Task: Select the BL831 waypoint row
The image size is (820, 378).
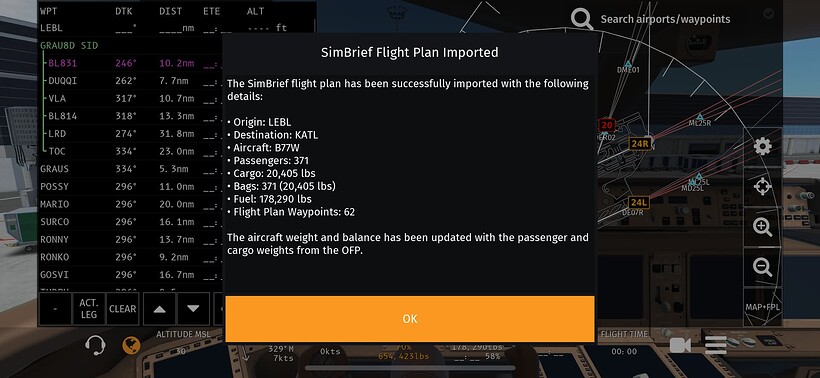Action: (x=132, y=63)
